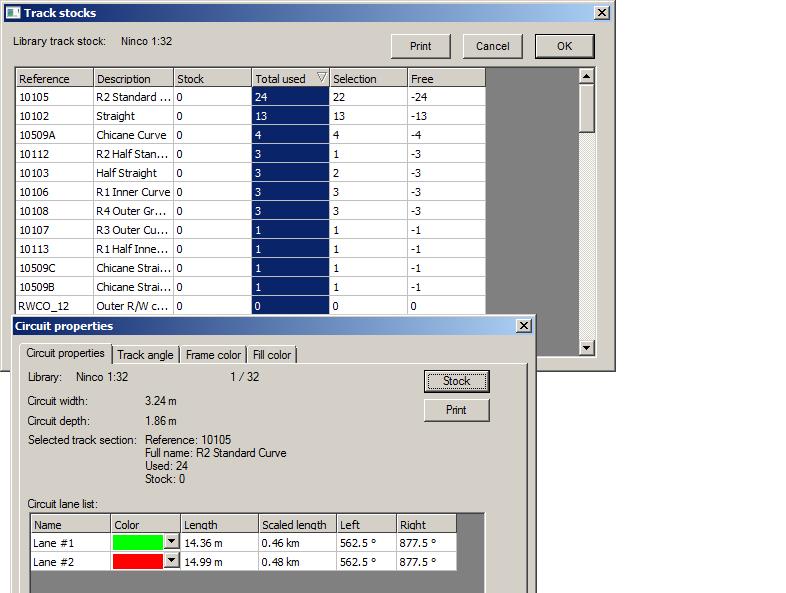Sort by Total used column header
The image size is (786, 593).
coord(290,78)
